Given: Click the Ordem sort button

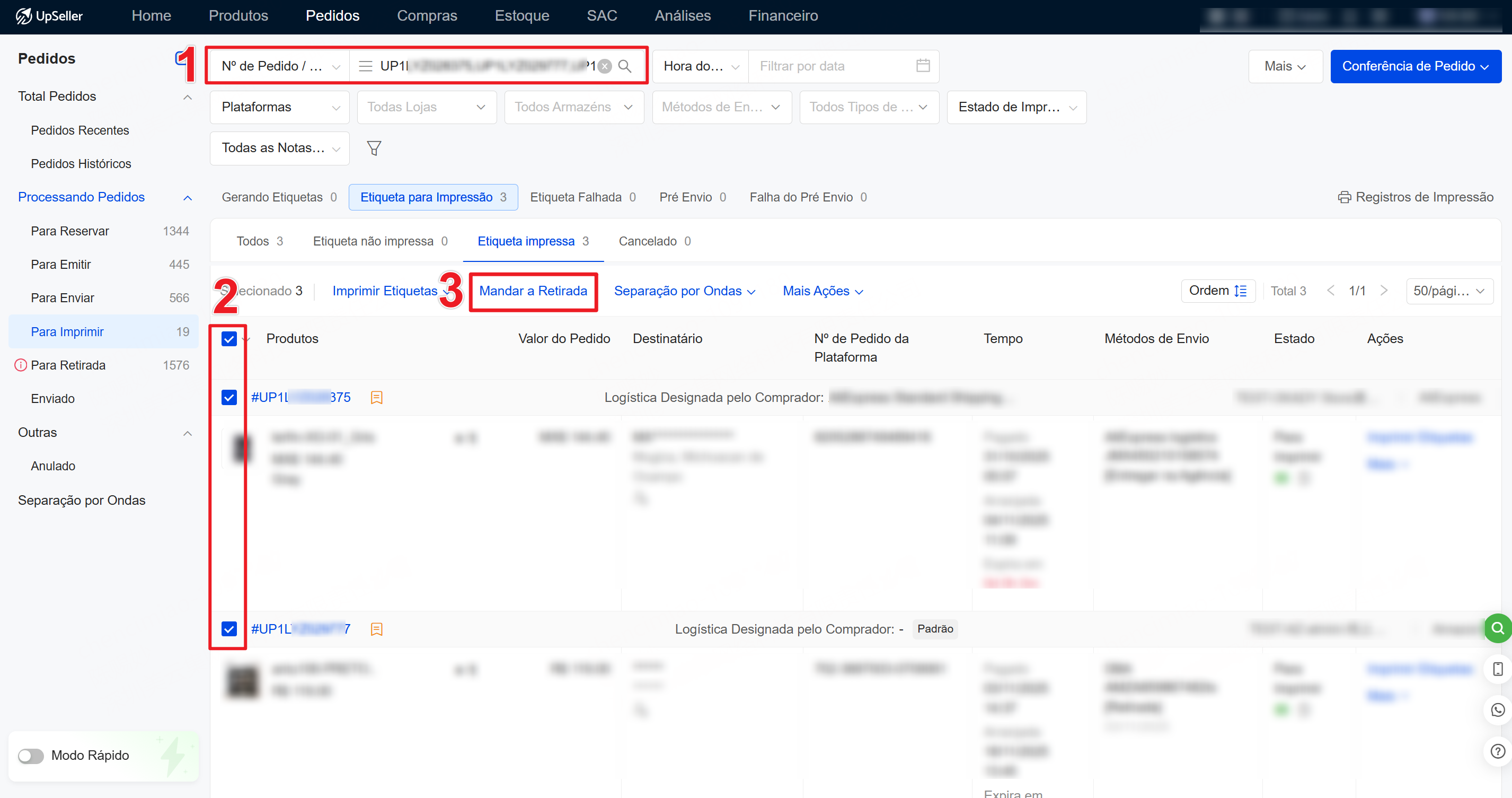Looking at the screenshot, I should point(1217,291).
